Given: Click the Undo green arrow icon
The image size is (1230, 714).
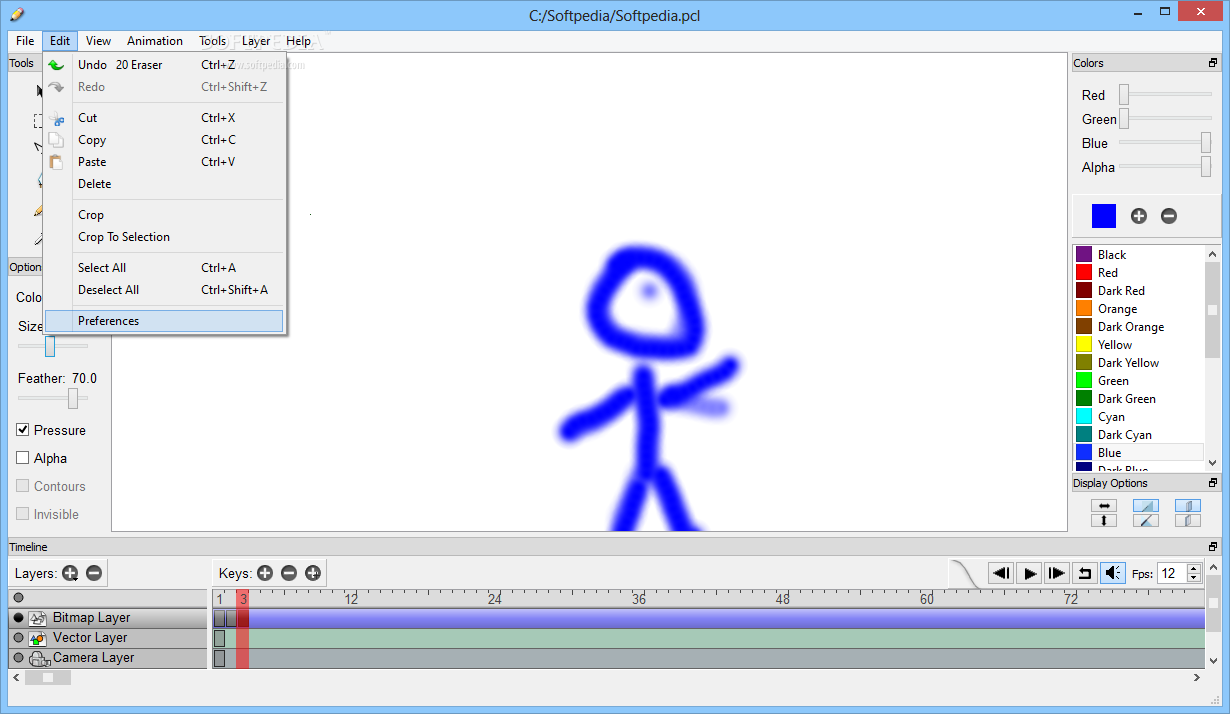Looking at the screenshot, I should (x=56, y=65).
